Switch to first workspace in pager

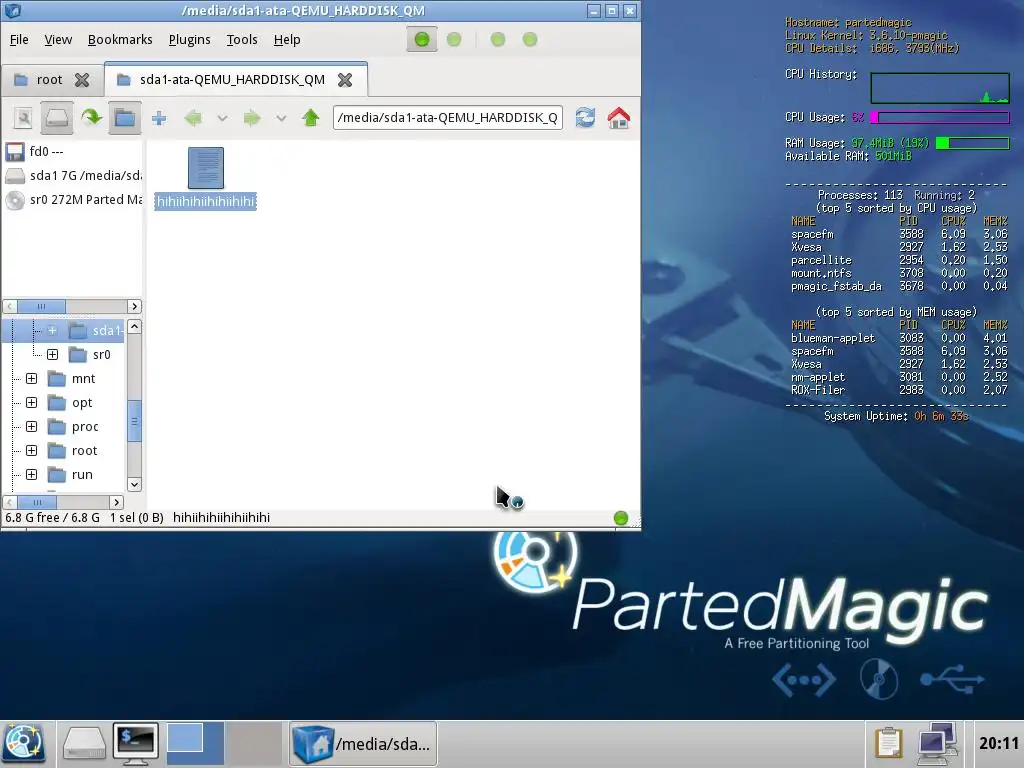click(195, 743)
